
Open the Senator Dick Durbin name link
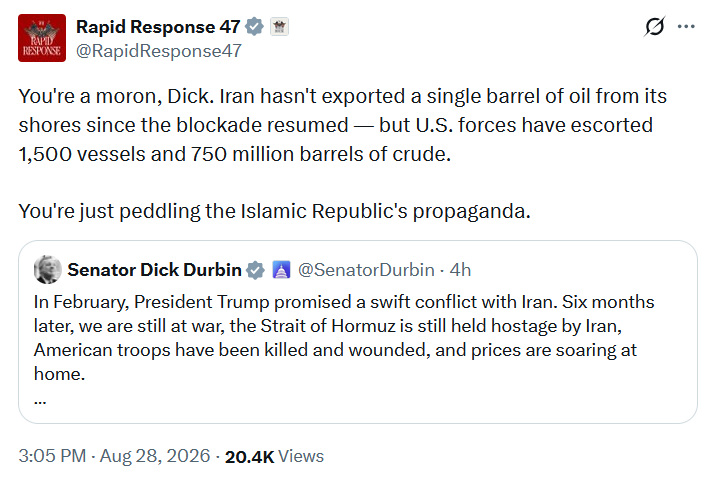point(154,270)
